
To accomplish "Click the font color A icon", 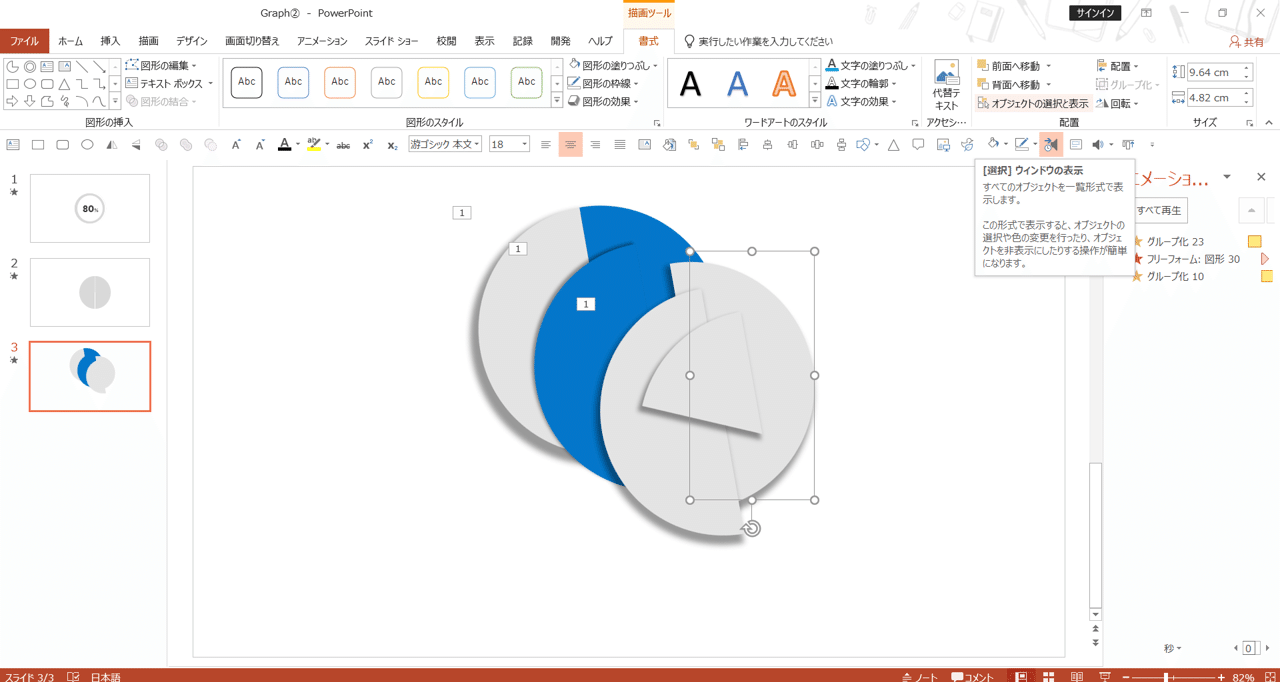I will pyautogui.click(x=284, y=145).
